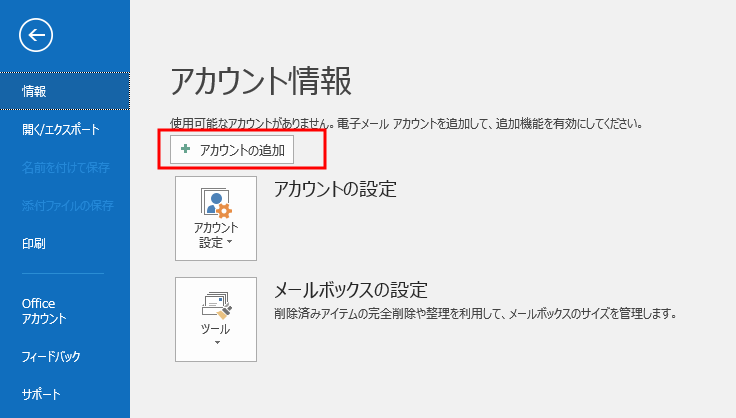Open the アカウント設定 dropdown button
The image size is (736, 418).
(216, 219)
